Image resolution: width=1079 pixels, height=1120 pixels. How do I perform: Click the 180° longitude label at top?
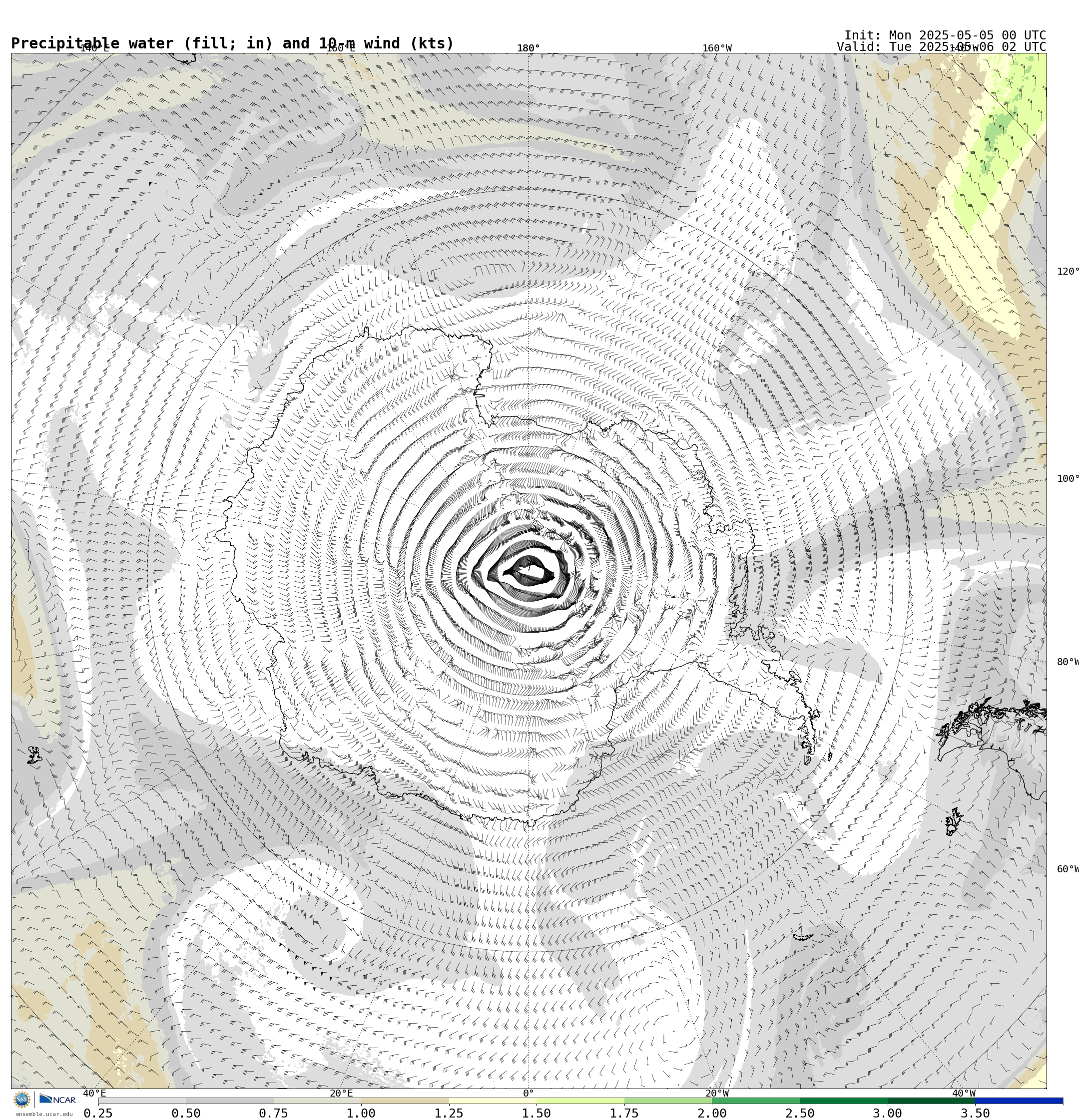pos(529,48)
